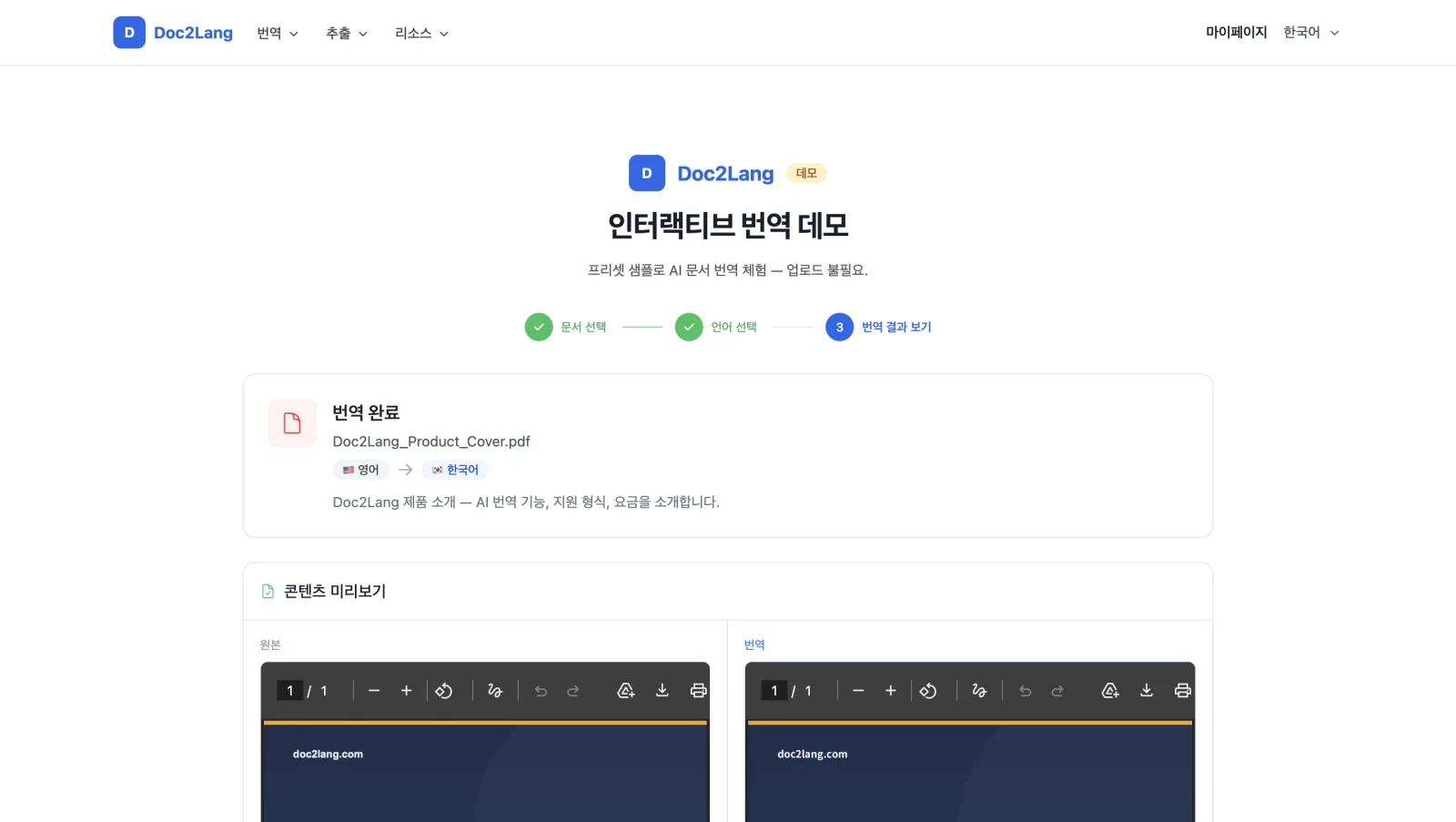
Task: Click redo in the 원본 viewer toolbar
Action: point(573,691)
